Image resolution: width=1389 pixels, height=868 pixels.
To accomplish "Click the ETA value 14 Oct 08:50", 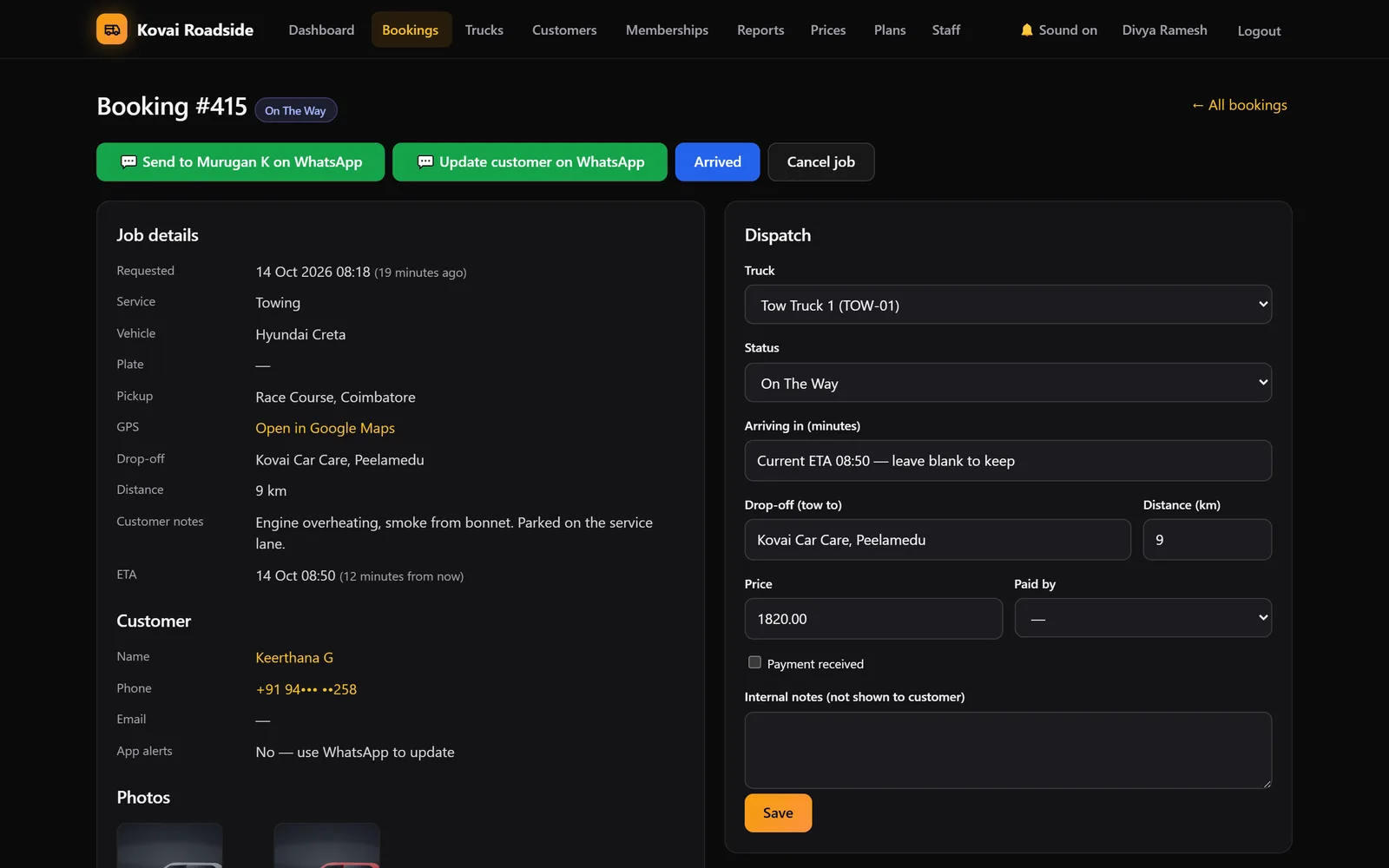I will pyautogui.click(x=295, y=575).
